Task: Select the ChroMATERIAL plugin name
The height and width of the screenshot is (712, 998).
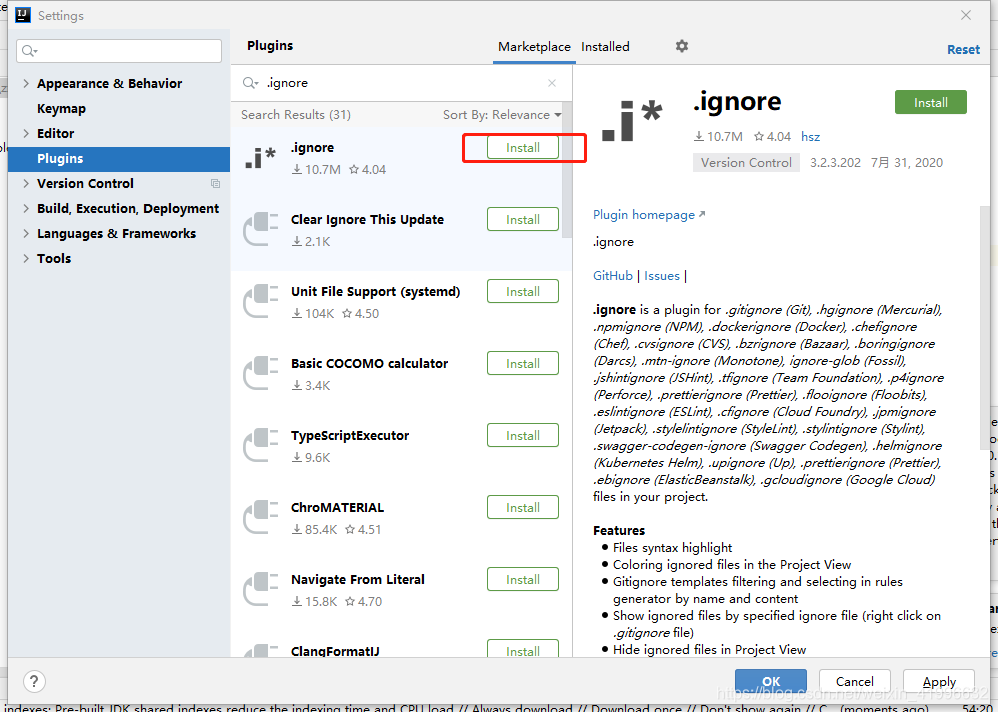Action: coord(337,508)
